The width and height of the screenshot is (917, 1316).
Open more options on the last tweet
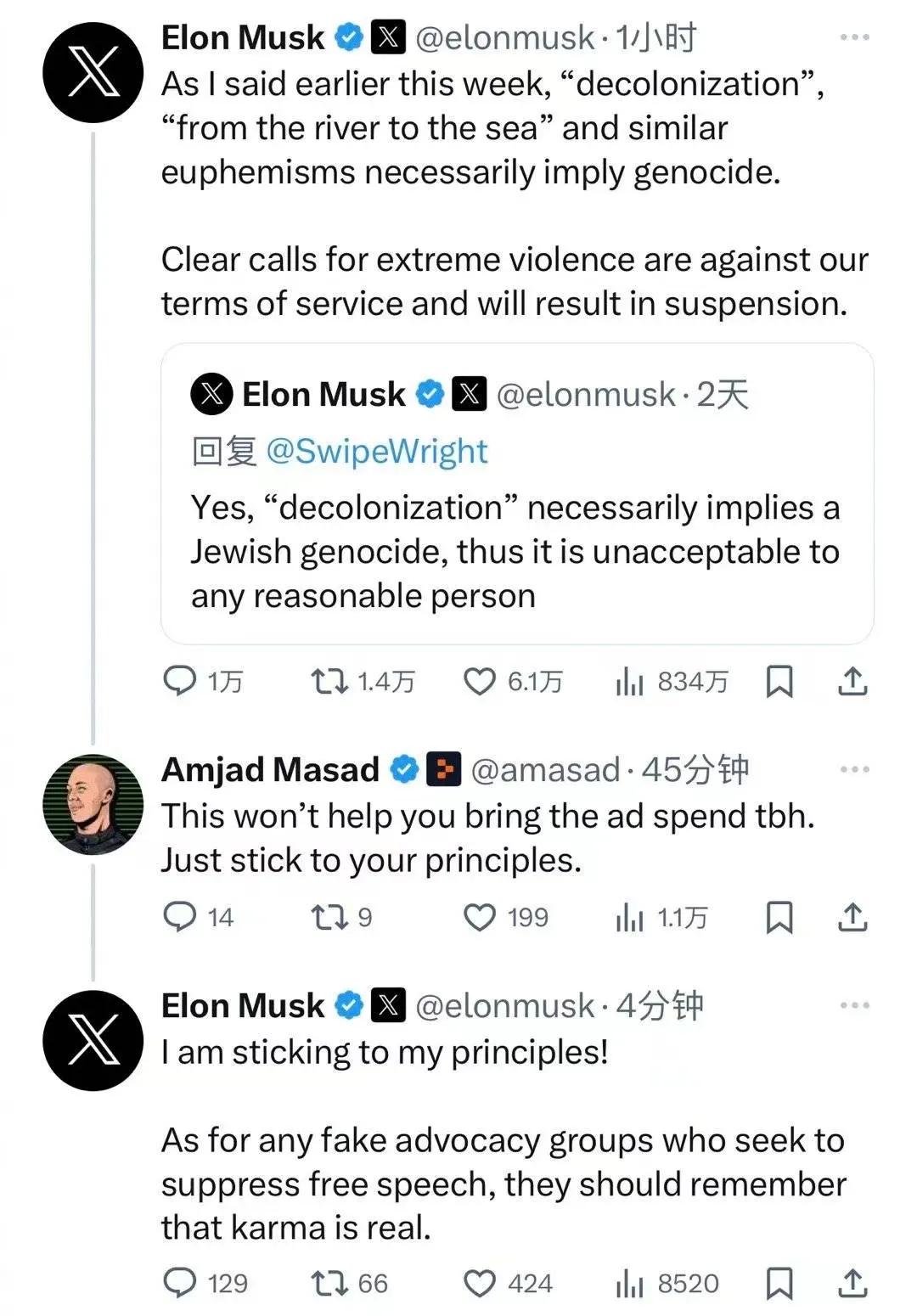pyautogui.click(x=854, y=1005)
